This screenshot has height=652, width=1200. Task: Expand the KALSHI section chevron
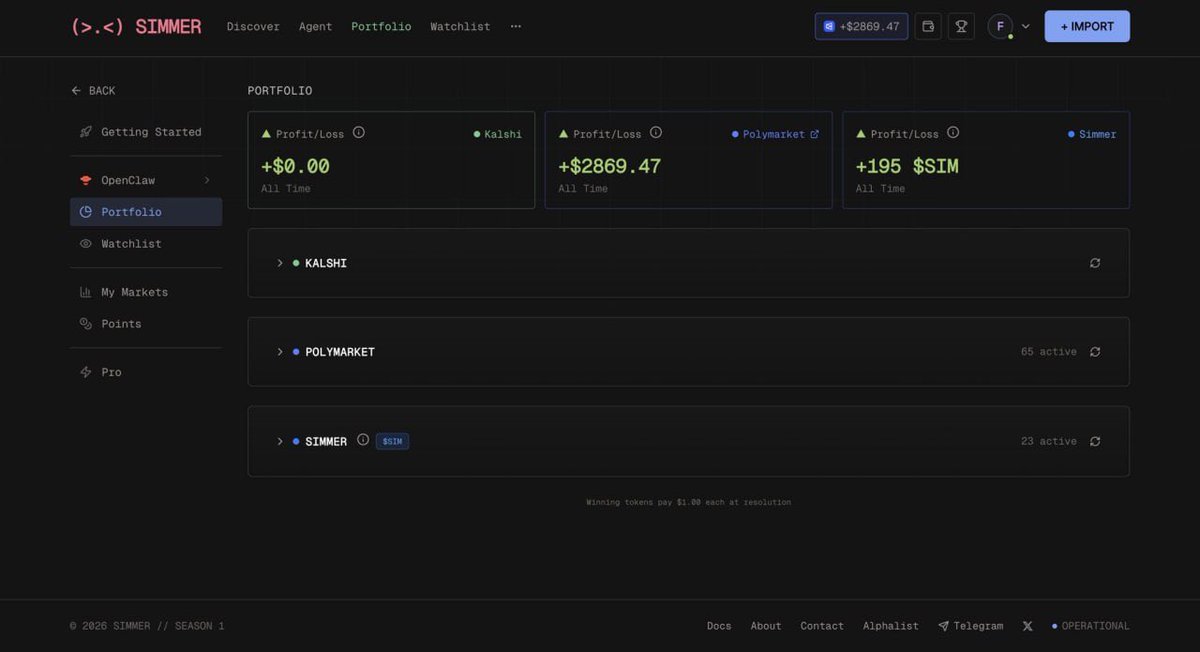[x=280, y=263]
